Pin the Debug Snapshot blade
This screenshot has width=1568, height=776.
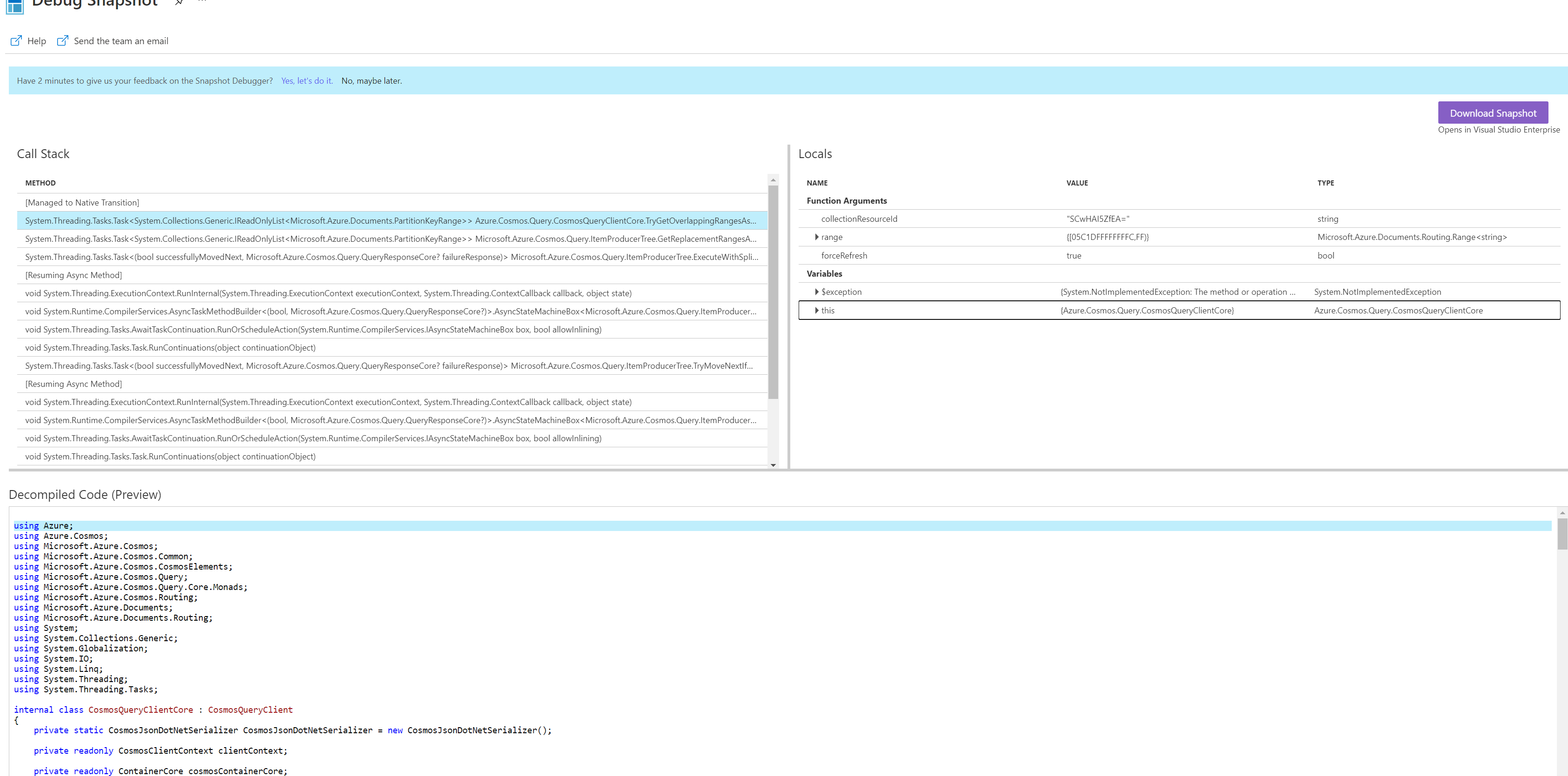tap(179, 2)
